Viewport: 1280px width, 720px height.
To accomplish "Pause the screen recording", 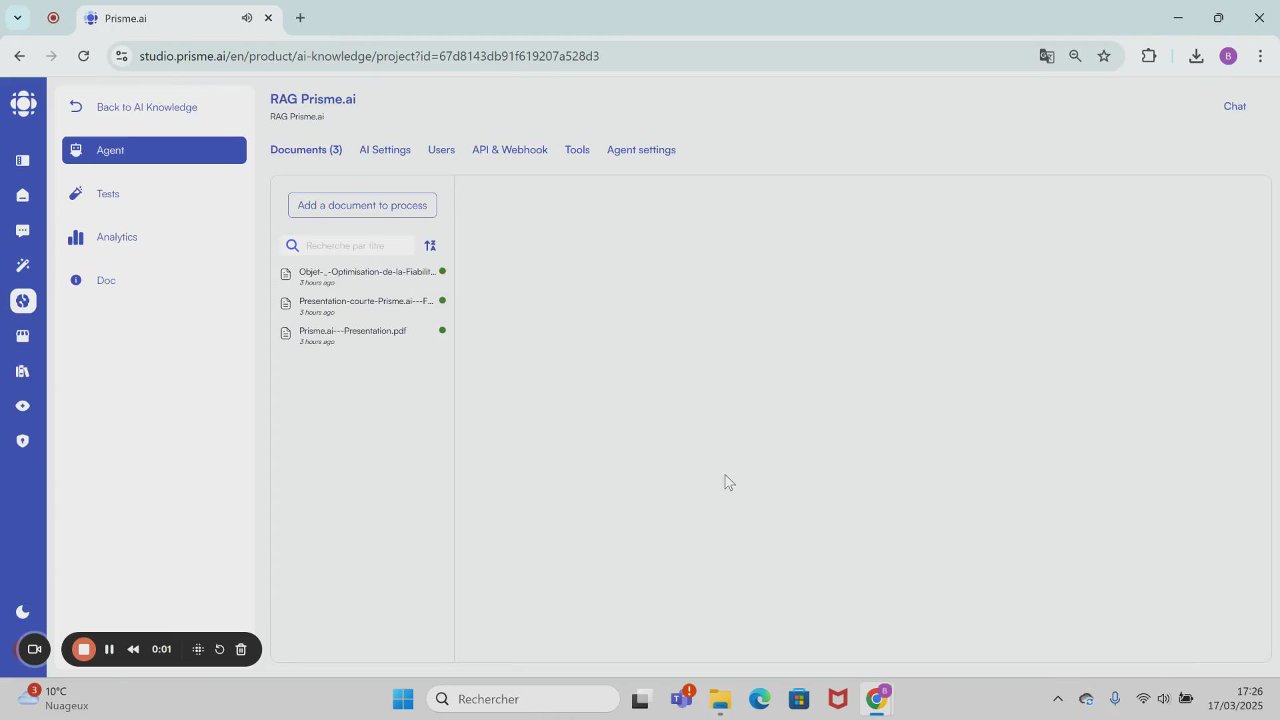I will point(109,649).
